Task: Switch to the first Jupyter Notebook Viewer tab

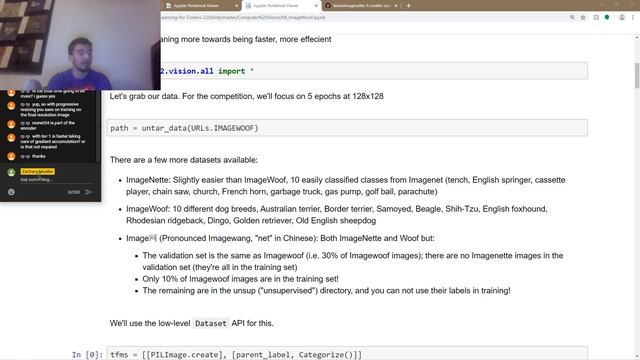Action: [x=200, y=6]
